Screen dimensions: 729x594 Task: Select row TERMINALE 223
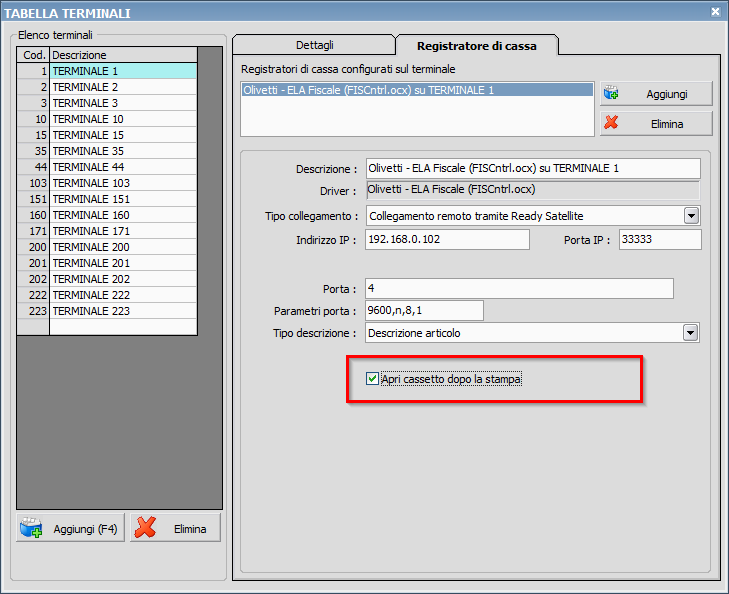107,311
